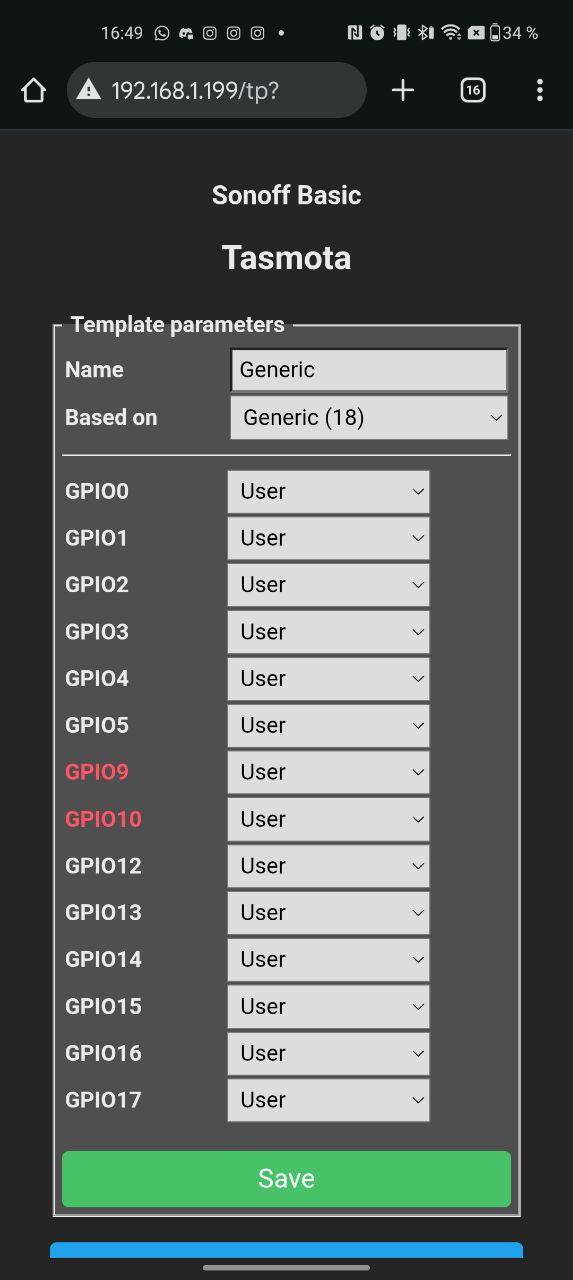Open the browser three-dot menu

tap(539, 91)
